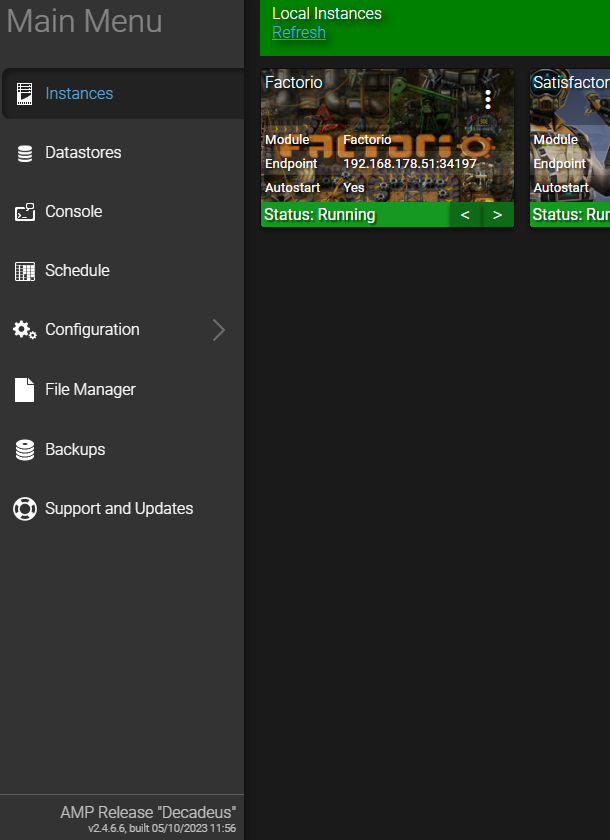
Task: Open the Configuration menu label
Action: click(92, 329)
